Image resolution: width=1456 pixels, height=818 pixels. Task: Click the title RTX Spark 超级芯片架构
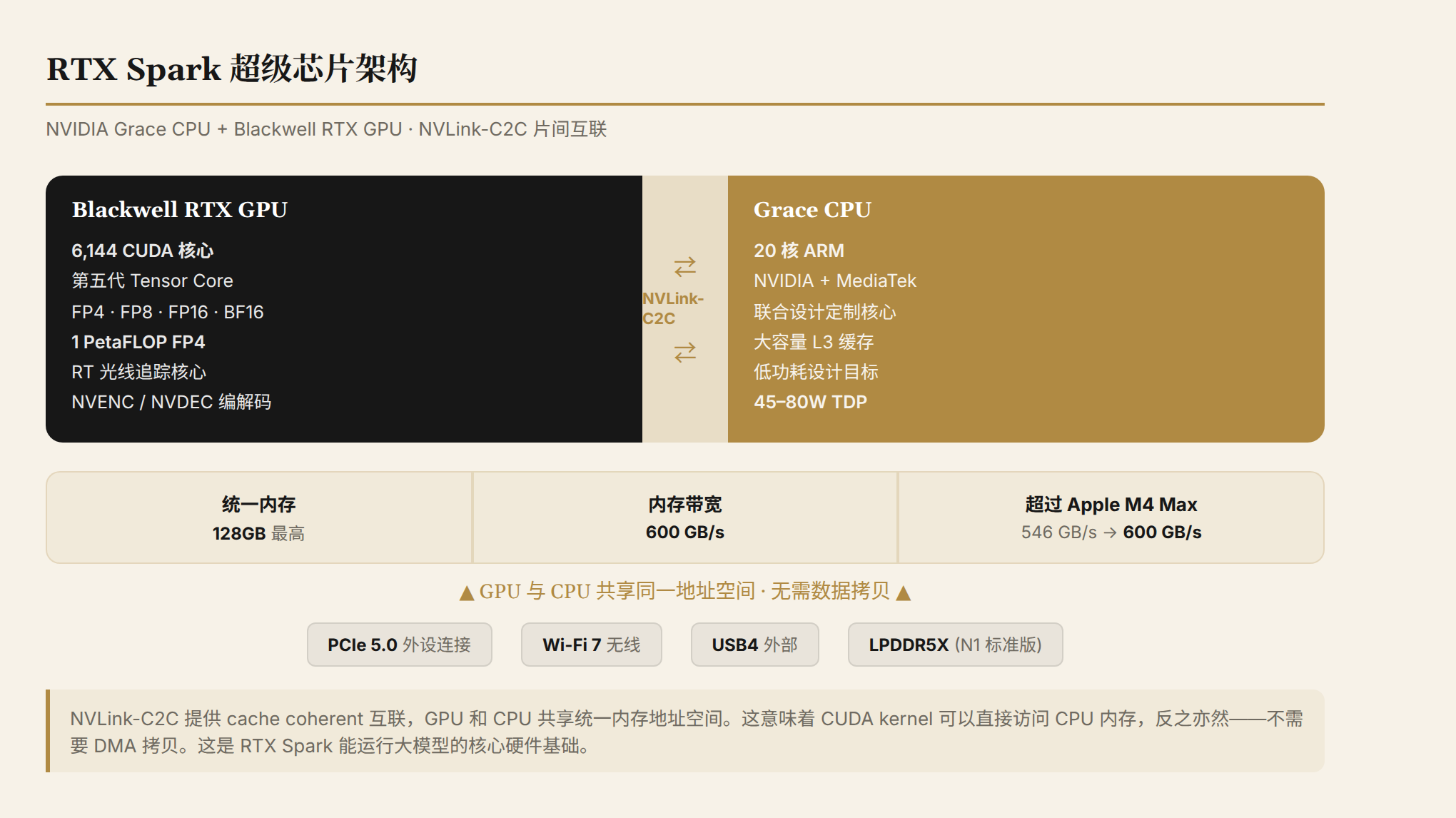pos(232,69)
